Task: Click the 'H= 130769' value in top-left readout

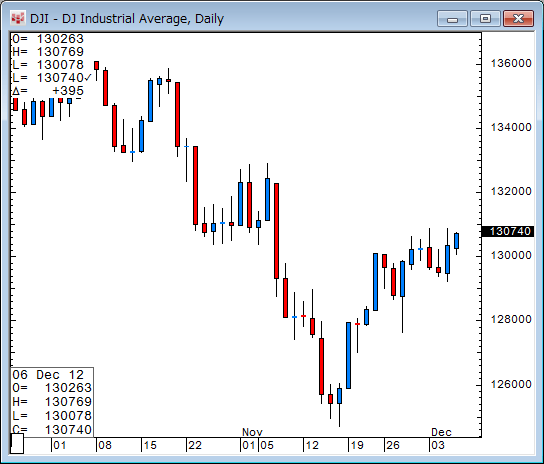Action: point(48,52)
